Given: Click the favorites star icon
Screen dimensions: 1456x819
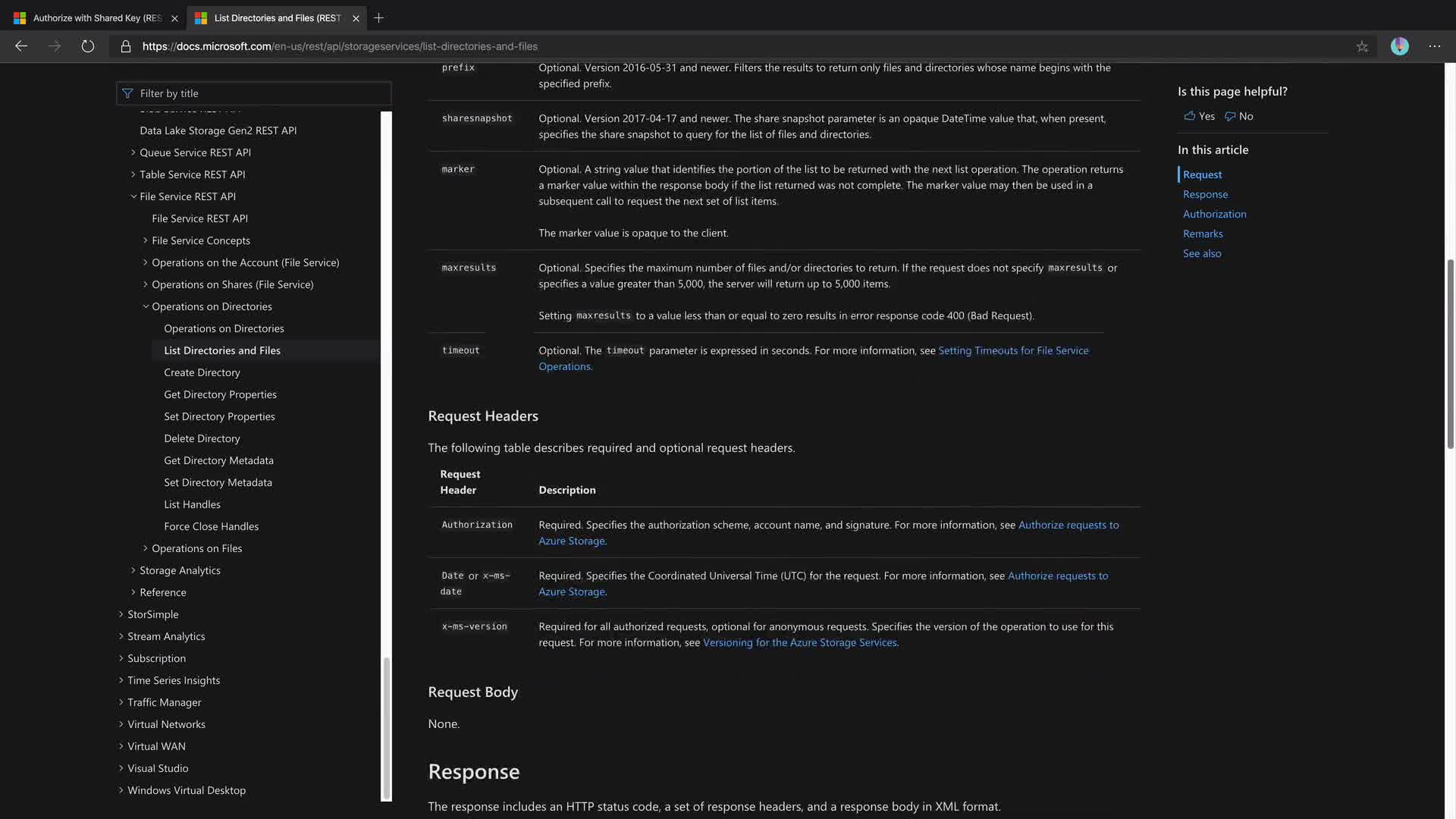Looking at the screenshot, I should pyautogui.click(x=1362, y=46).
